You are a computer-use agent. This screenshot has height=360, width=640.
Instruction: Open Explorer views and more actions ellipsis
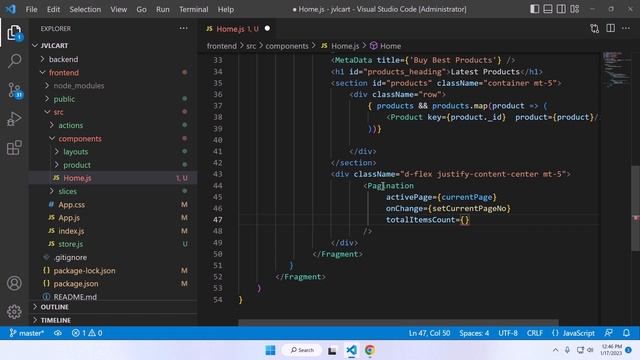tap(183, 28)
